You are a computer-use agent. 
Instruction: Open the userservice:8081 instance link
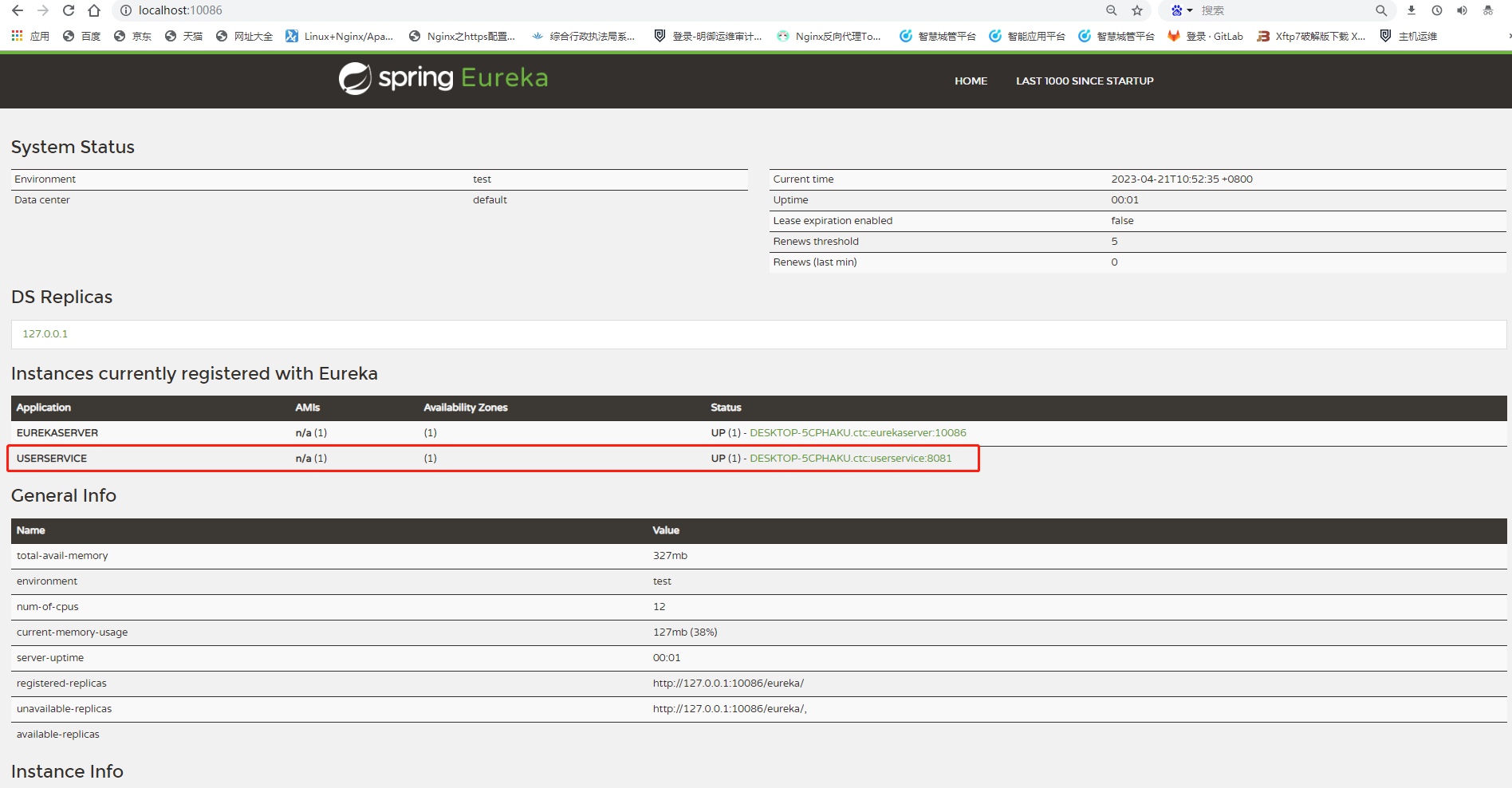[851, 459]
